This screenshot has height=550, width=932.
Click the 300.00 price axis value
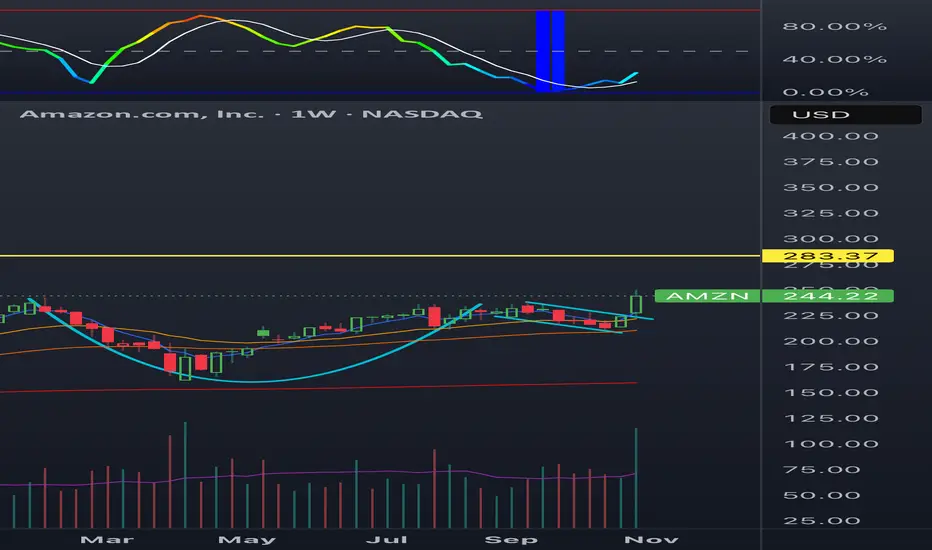830,239
